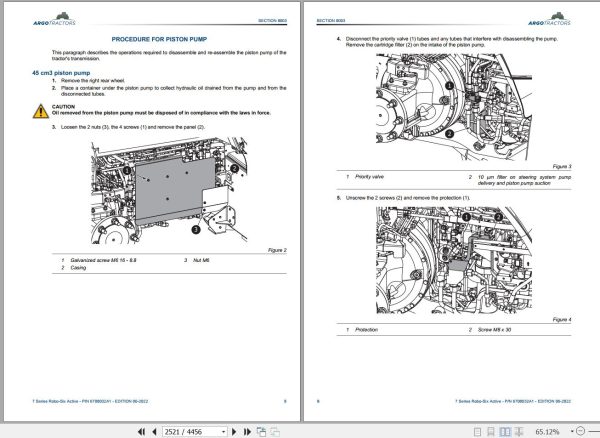This screenshot has width=600, height=438.
Task: Click 'Priority valve' legend entry
Action: click(x=369, y=177)
